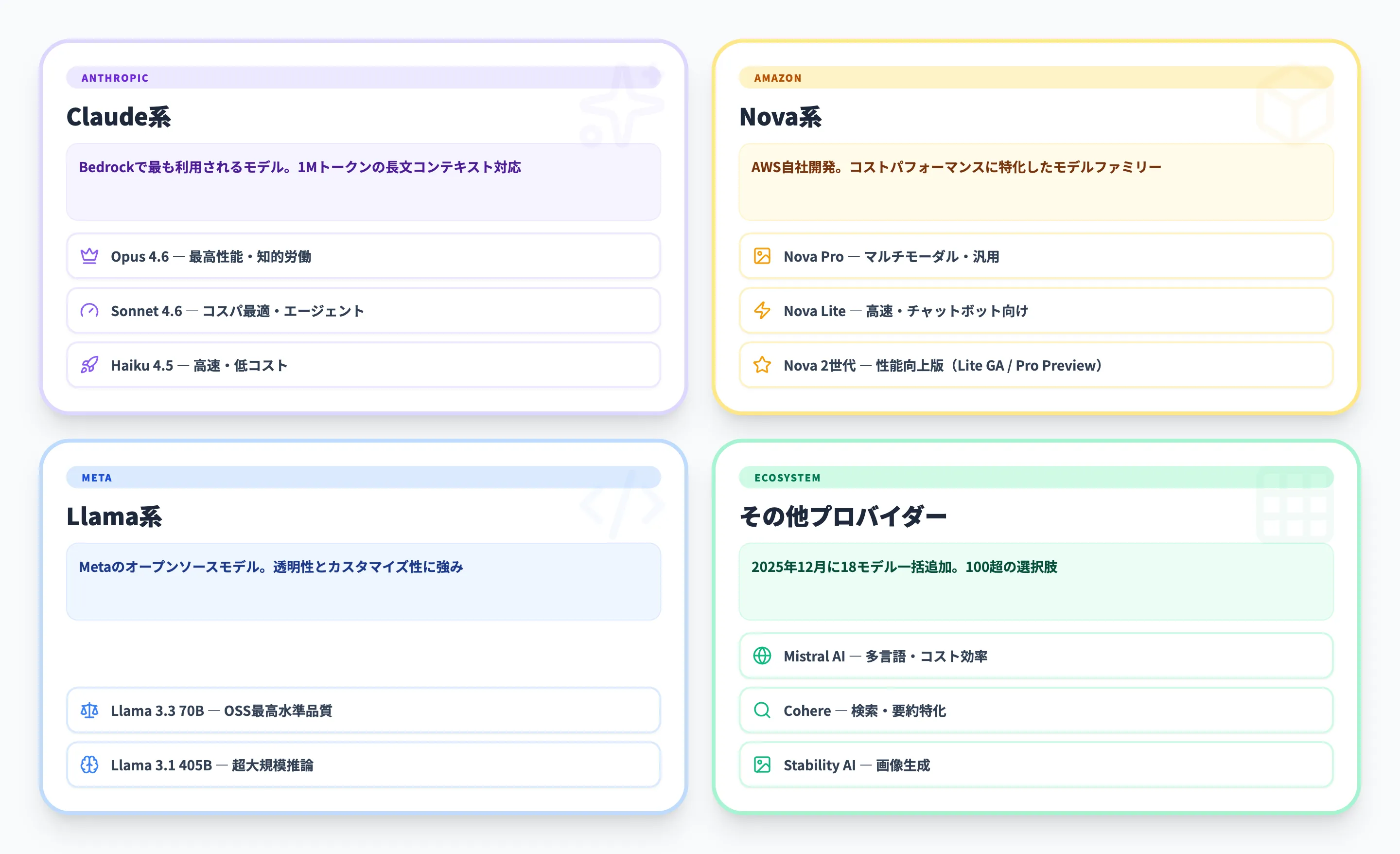Click the magnifier icon beside Cohere

[x=762, y=711]
